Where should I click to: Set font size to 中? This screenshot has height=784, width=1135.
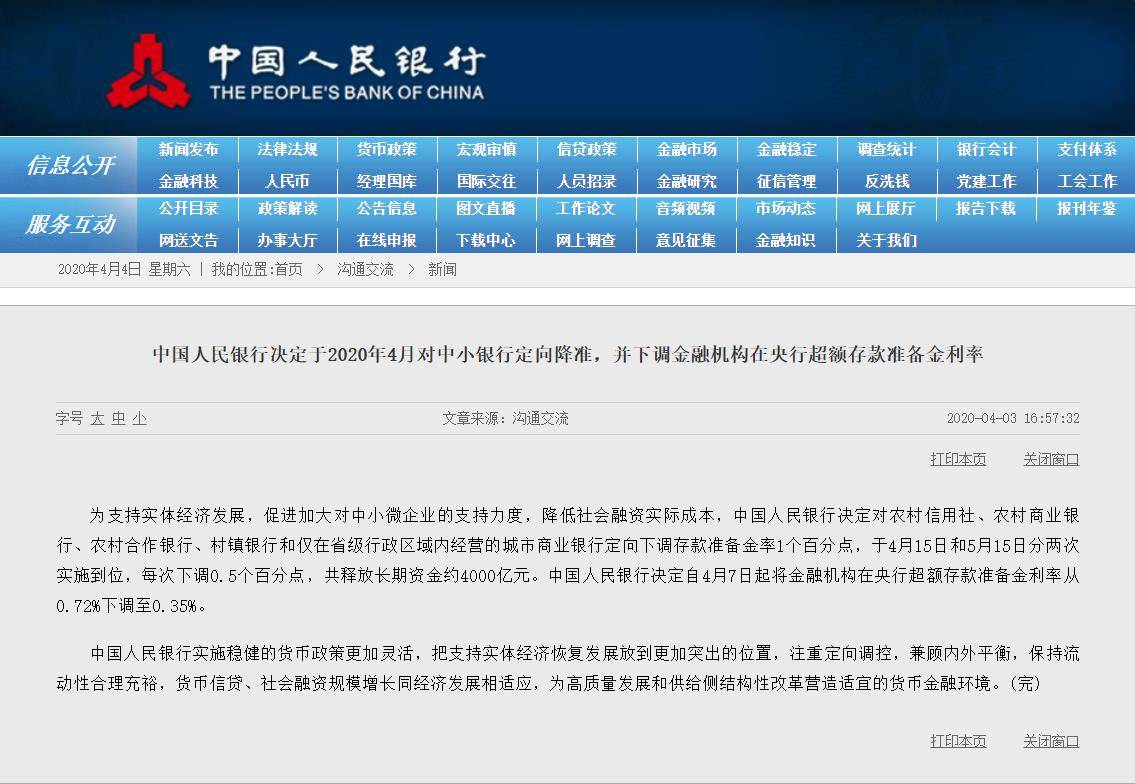[x=119, y=418]
